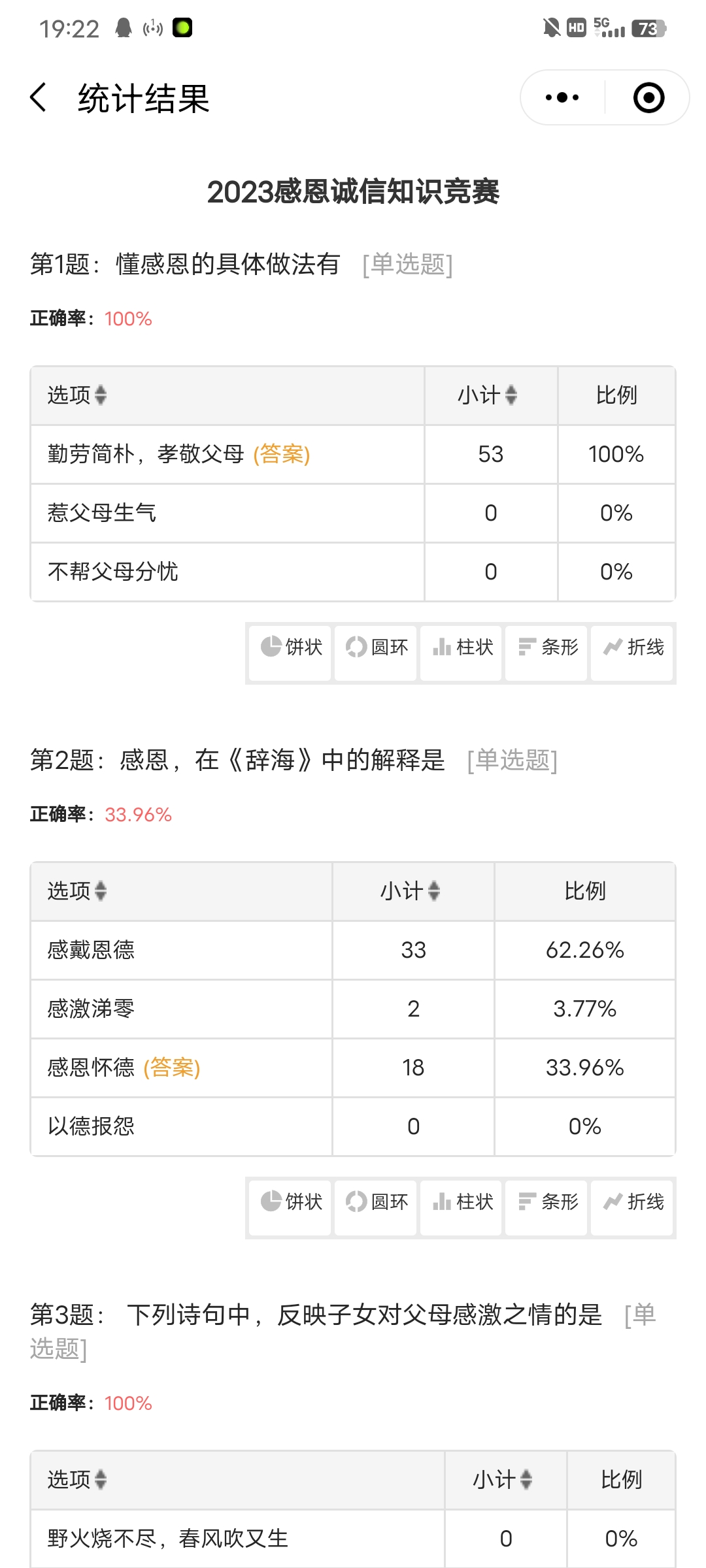Screen dimensions: 706x1568
Task: Sort question 3 by 小计 column
Action: point(526,1479)
